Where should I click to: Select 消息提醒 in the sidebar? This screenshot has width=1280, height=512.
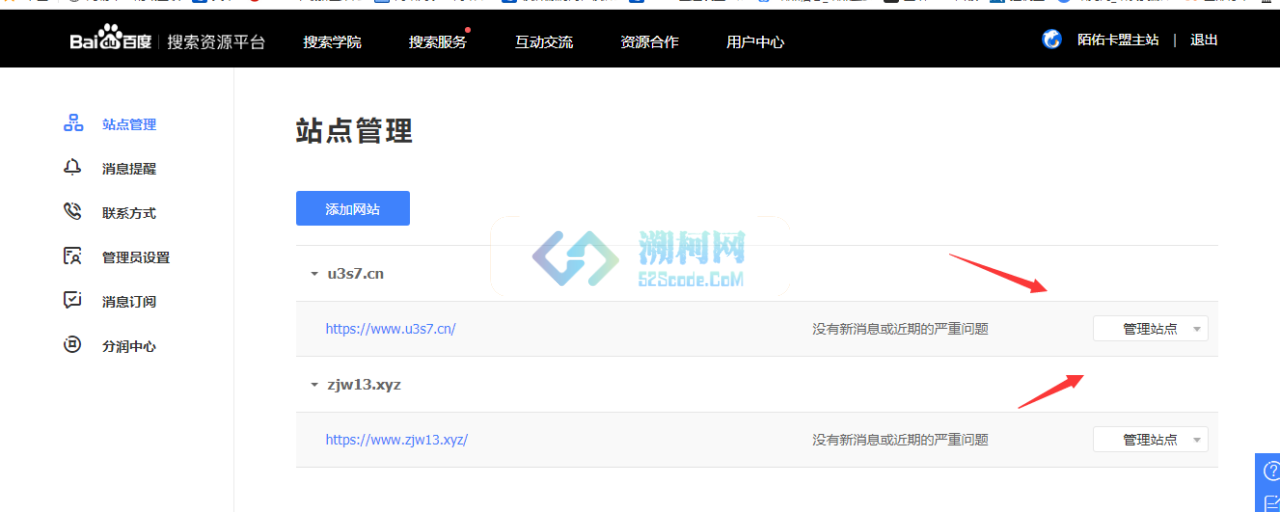tap(129, 169)
